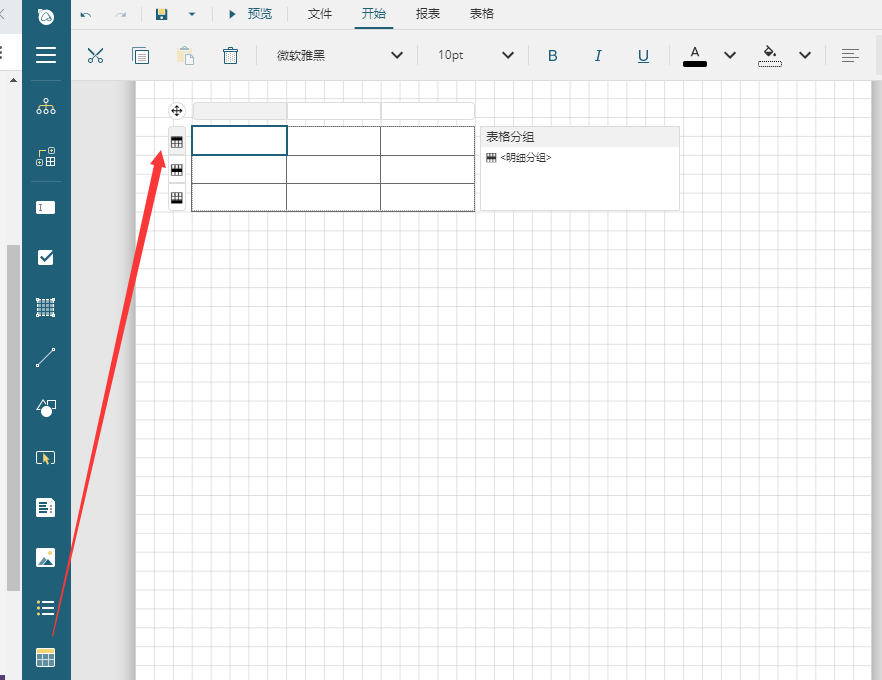Select the Image control in sidebar
Image resolution: width=882 pixels, height=680 pixels.
(46, 557)
